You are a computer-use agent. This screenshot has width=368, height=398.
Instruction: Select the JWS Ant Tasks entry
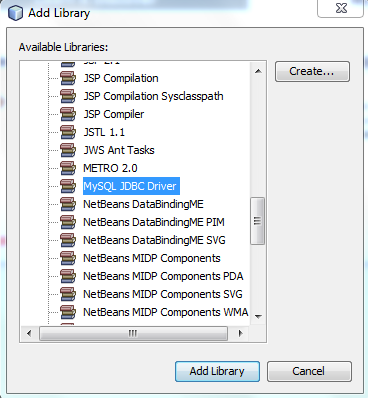[119, 150]
